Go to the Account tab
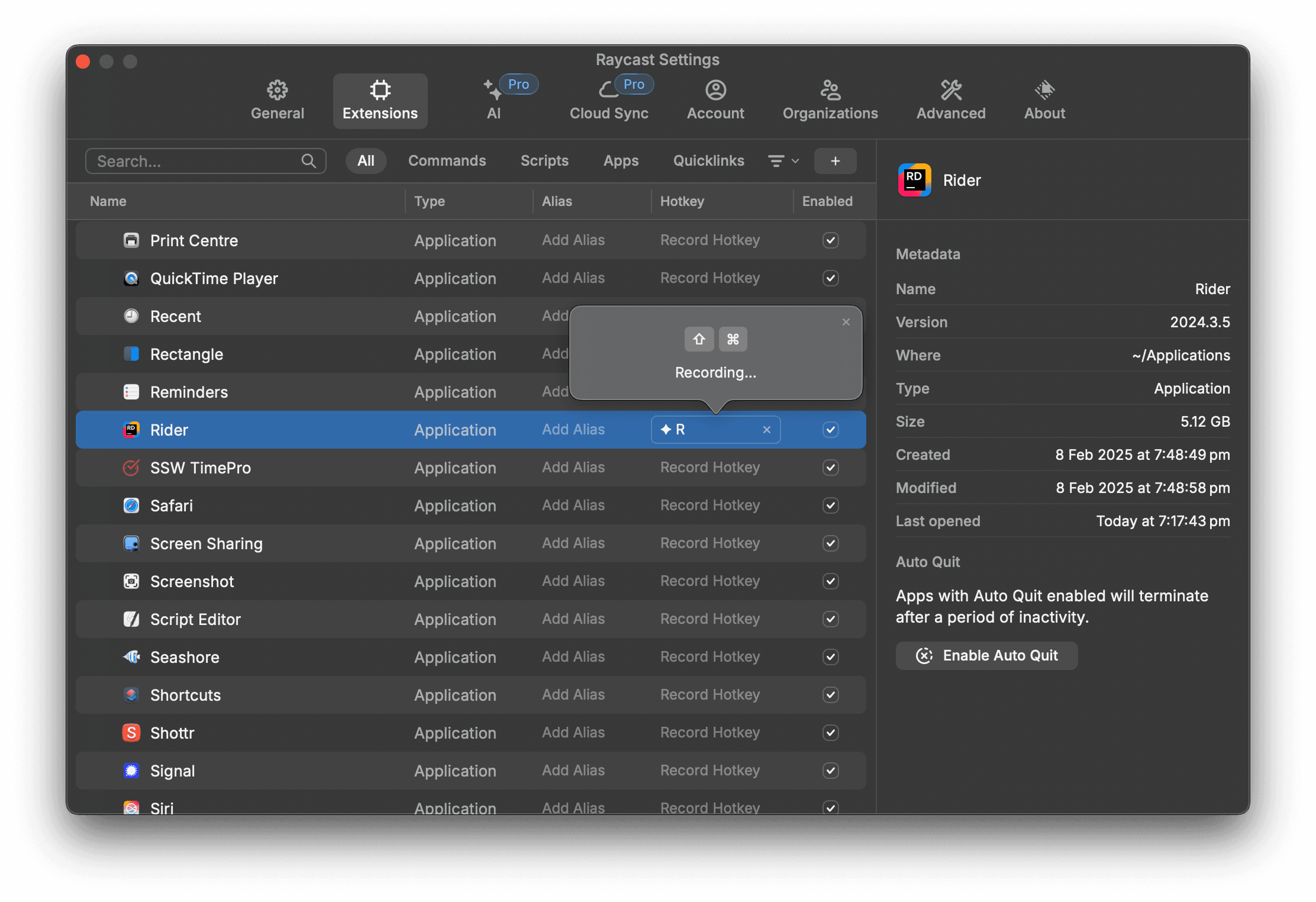The height and width of the screenshot is (902, 1316). pos(715,101)
